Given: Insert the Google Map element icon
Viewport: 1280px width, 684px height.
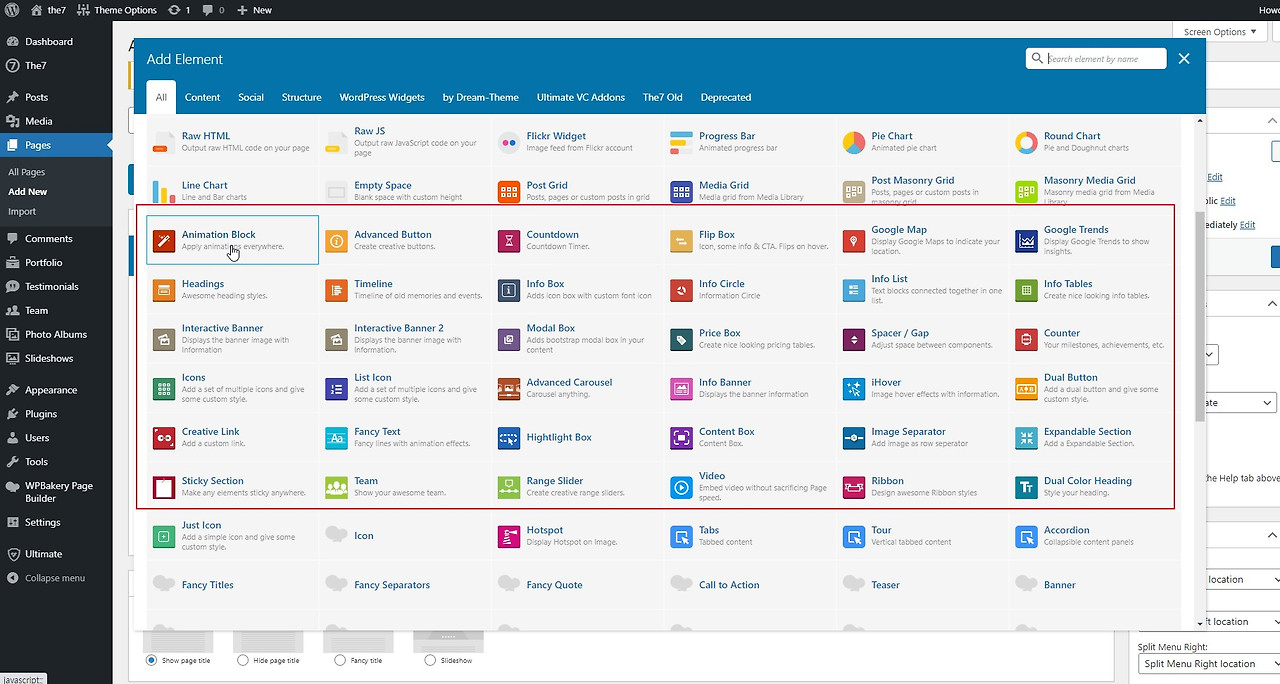Looking at the screenshot, I should tap(854, 240).
